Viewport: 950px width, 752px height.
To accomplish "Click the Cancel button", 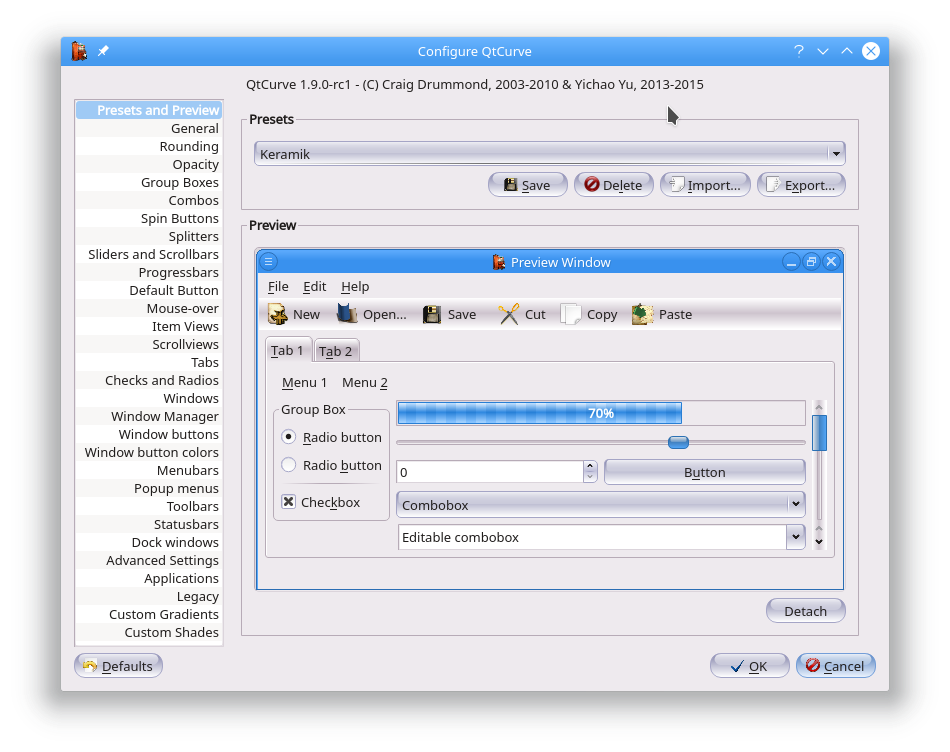I will pos(835,666).
